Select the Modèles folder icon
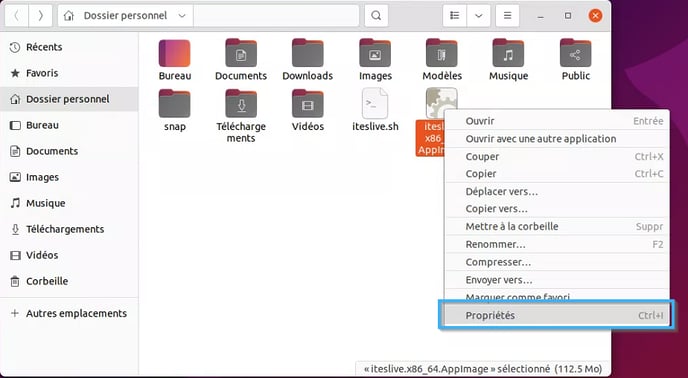 (441, 53)
